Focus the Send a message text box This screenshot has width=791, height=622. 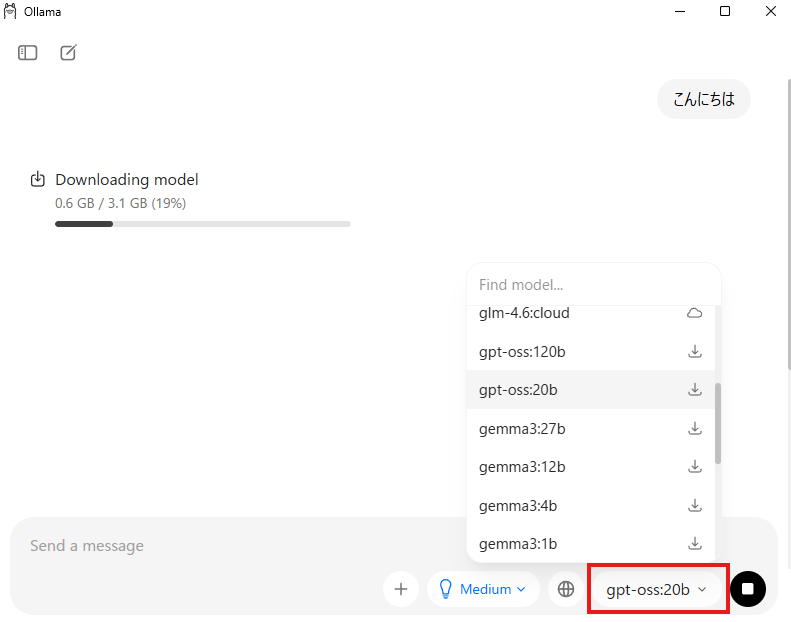coord(200,546)
